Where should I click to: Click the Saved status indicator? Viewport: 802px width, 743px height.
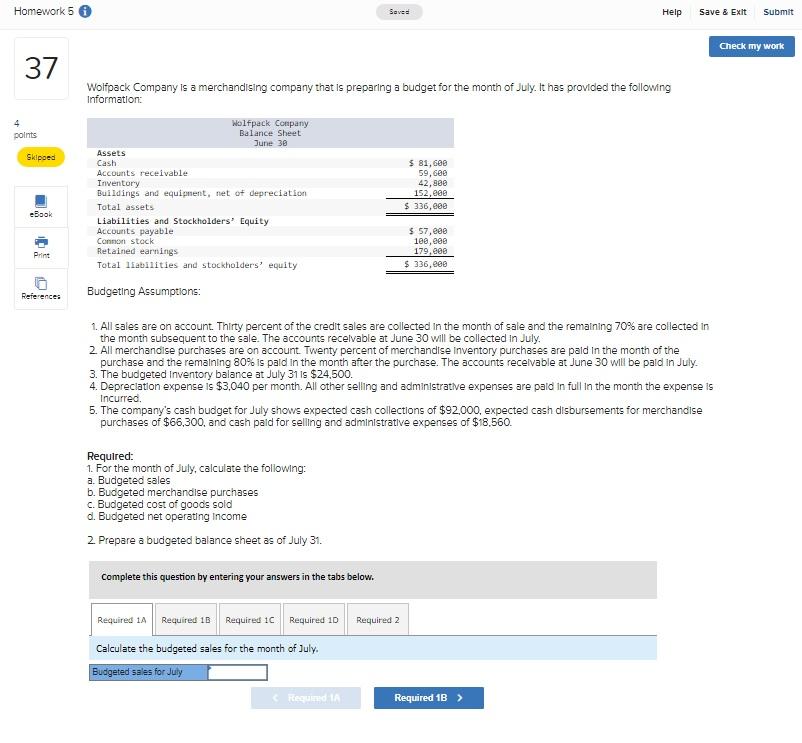(399, 12)
